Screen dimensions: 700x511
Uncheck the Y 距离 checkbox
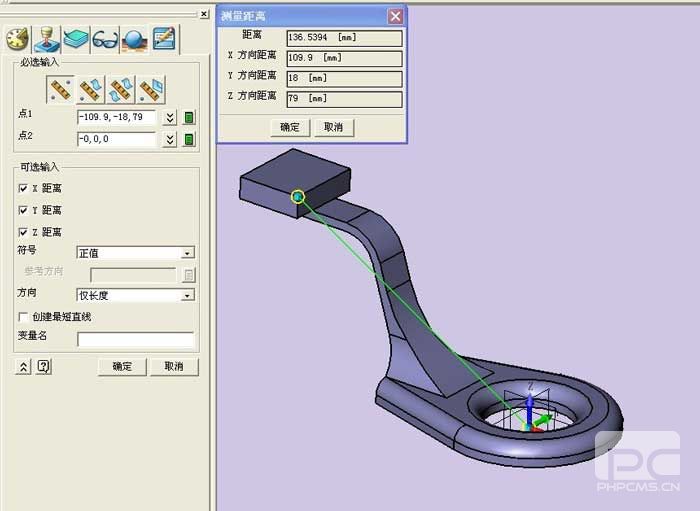(23, 210)
